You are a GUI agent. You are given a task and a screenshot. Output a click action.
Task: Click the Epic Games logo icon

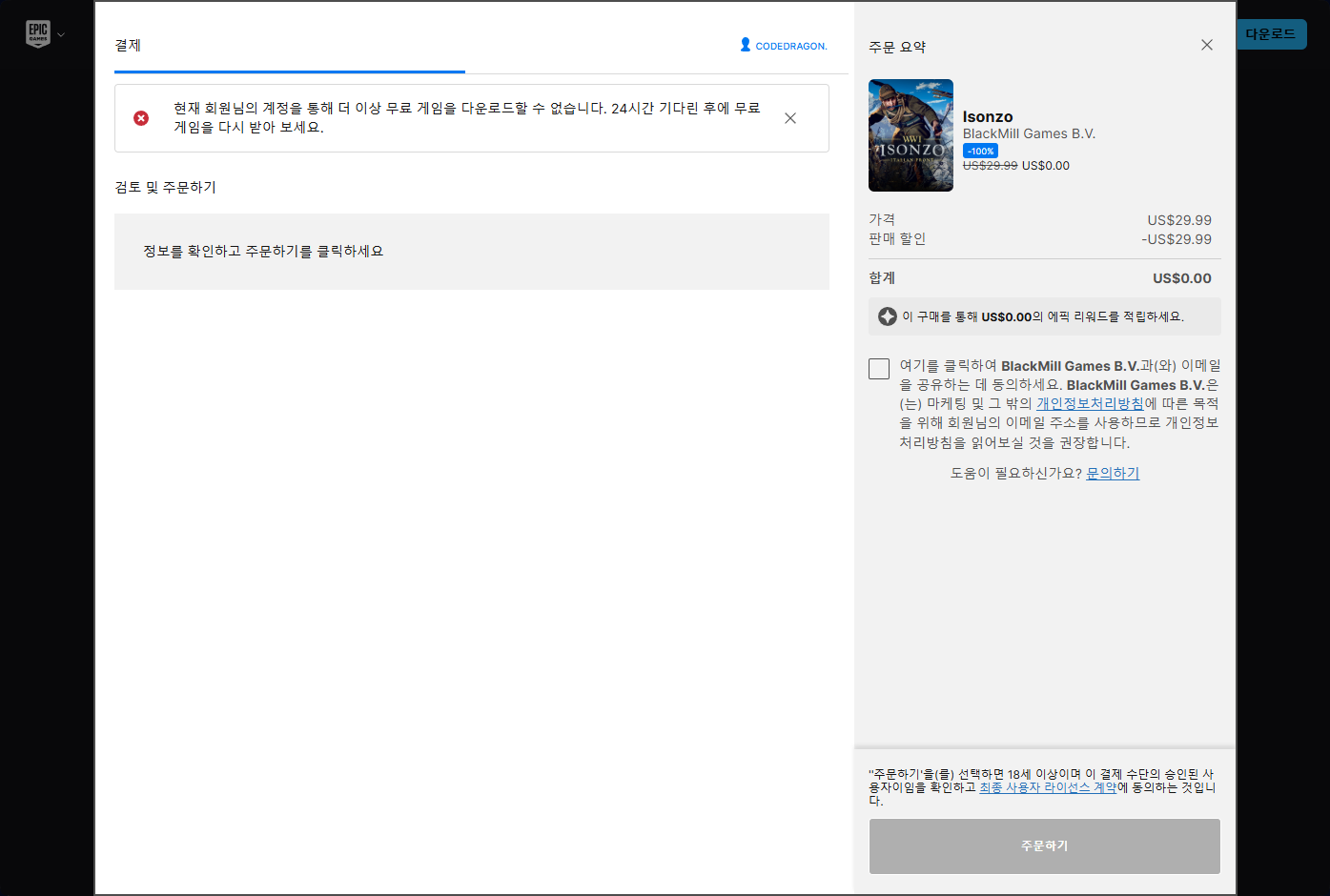38,33
